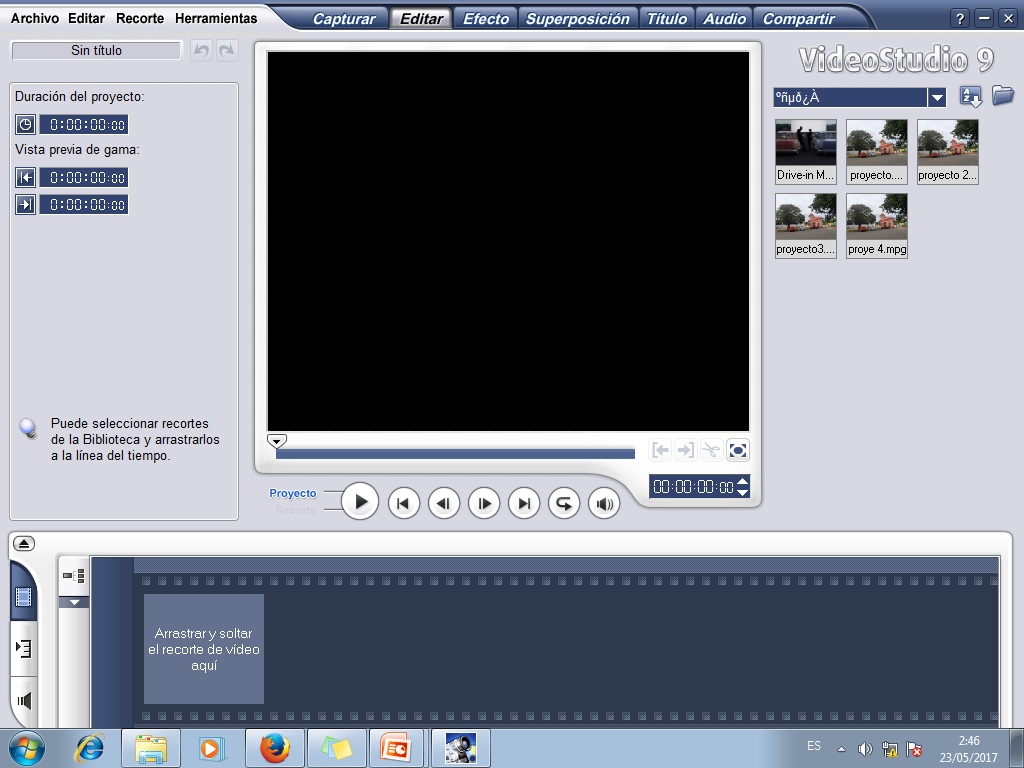Click the timecode stepper arrows

point(742,487)
